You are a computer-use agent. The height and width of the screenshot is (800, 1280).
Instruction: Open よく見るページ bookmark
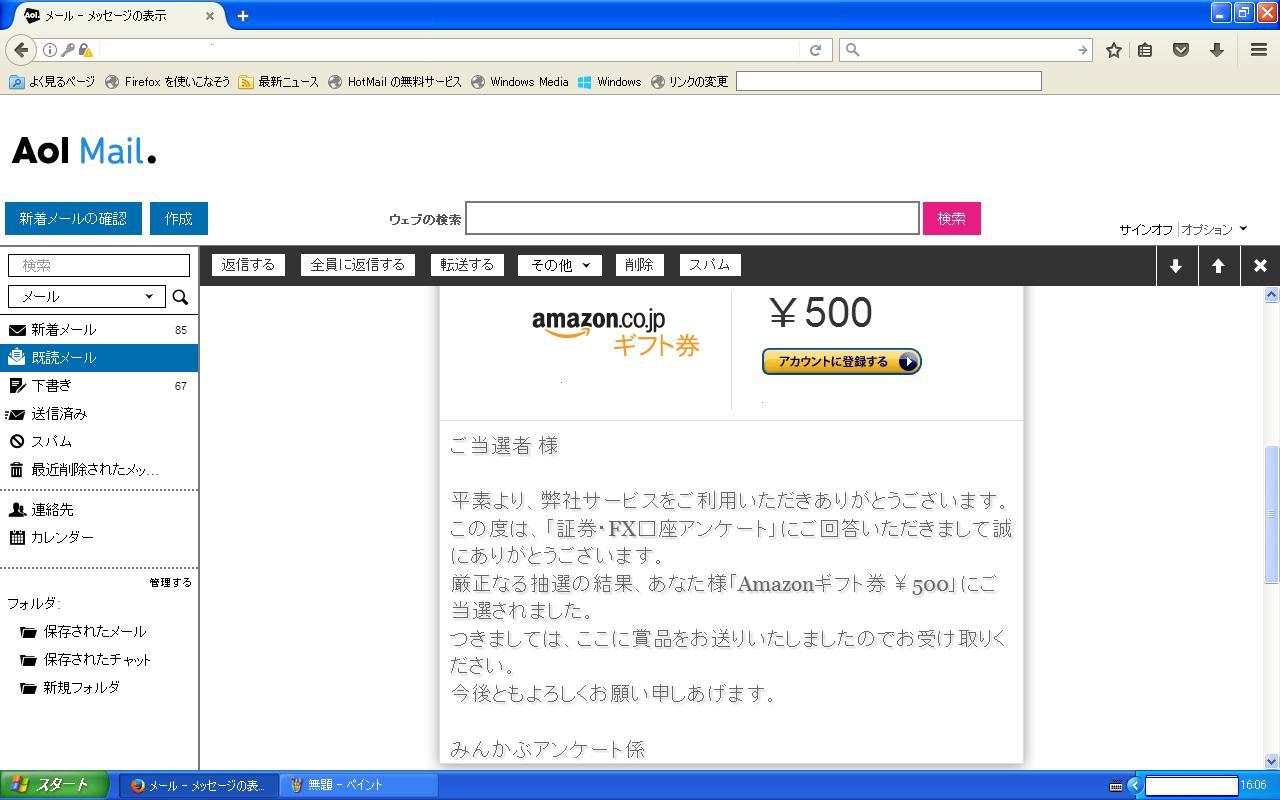click(x=52, y=82)
